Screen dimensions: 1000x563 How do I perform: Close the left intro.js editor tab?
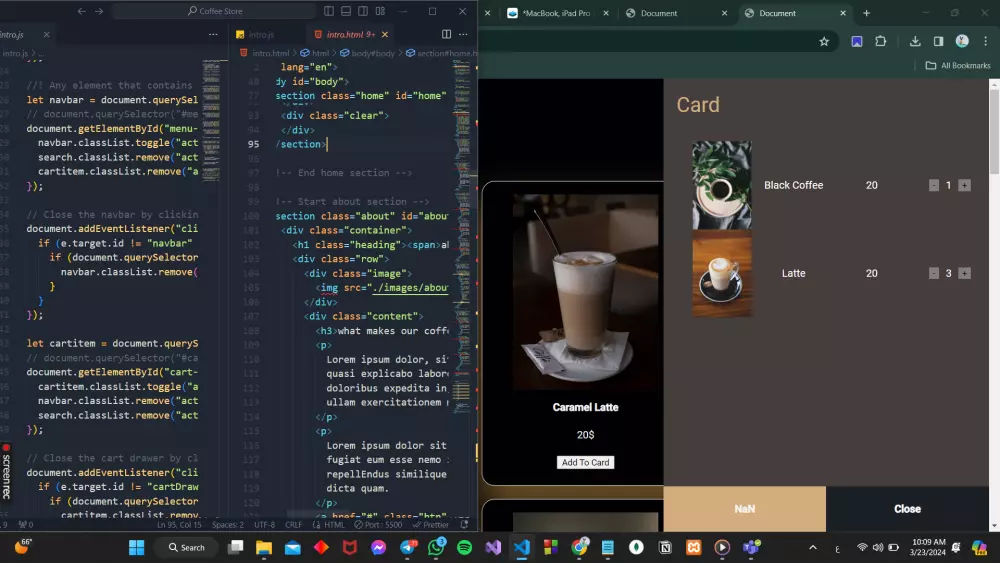tap(47, 34)
